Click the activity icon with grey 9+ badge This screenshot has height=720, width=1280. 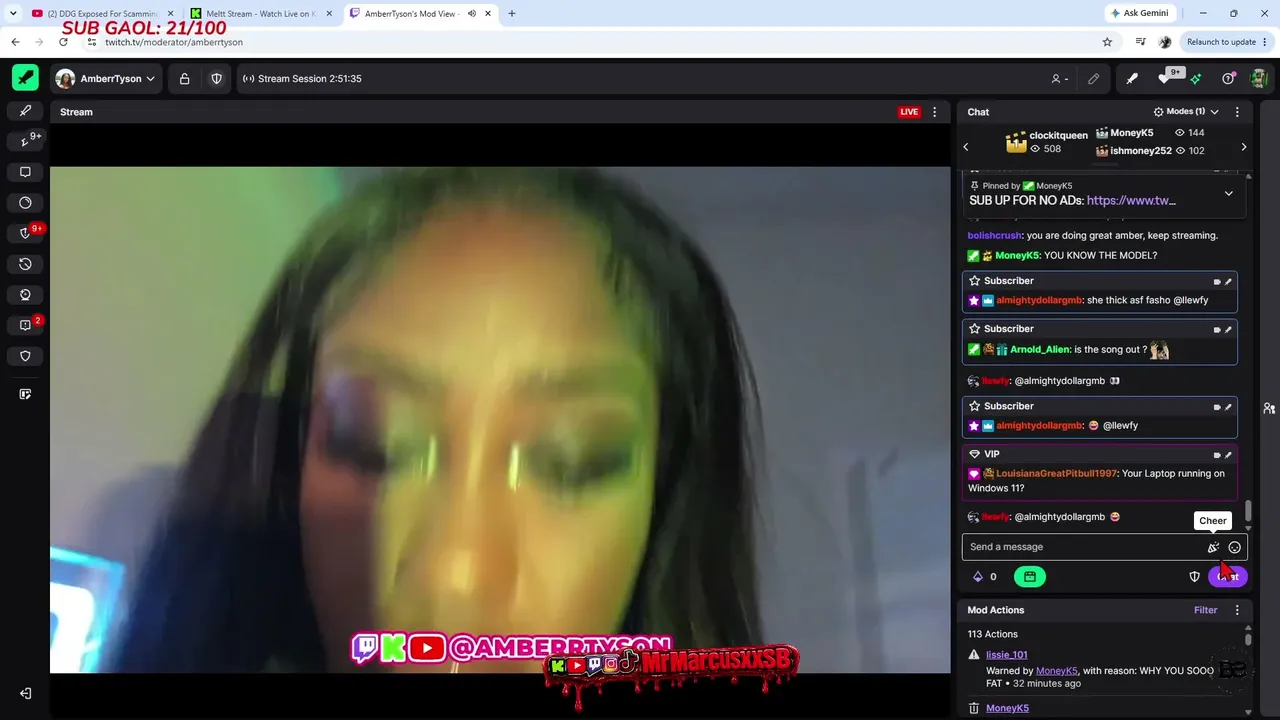(x=25, y=141)
